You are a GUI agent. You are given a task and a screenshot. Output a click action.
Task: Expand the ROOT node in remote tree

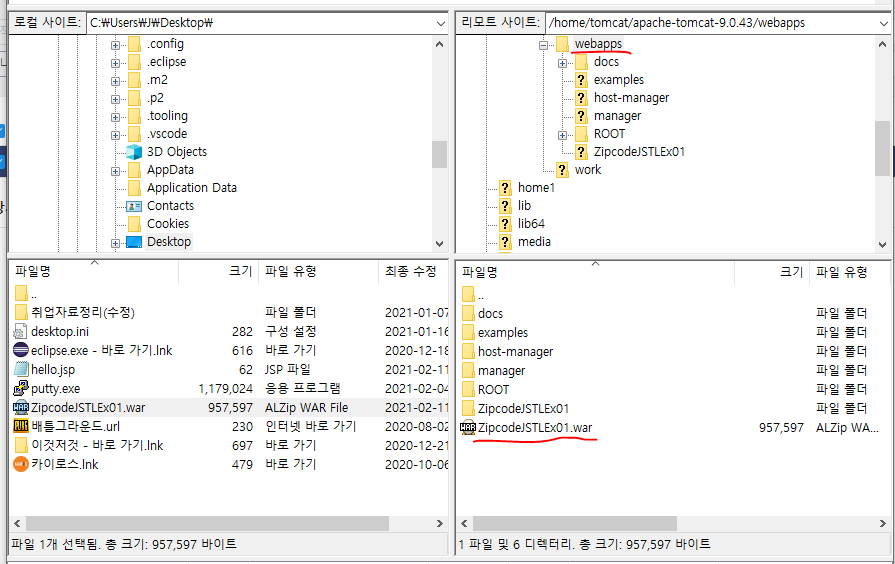coord(562,135)
